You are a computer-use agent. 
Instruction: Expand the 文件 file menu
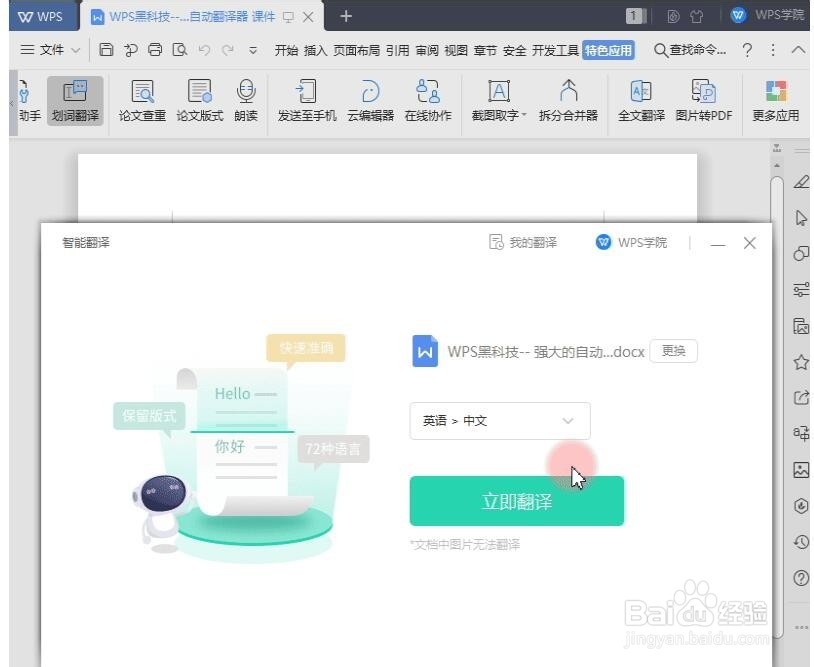click(52, 48)
